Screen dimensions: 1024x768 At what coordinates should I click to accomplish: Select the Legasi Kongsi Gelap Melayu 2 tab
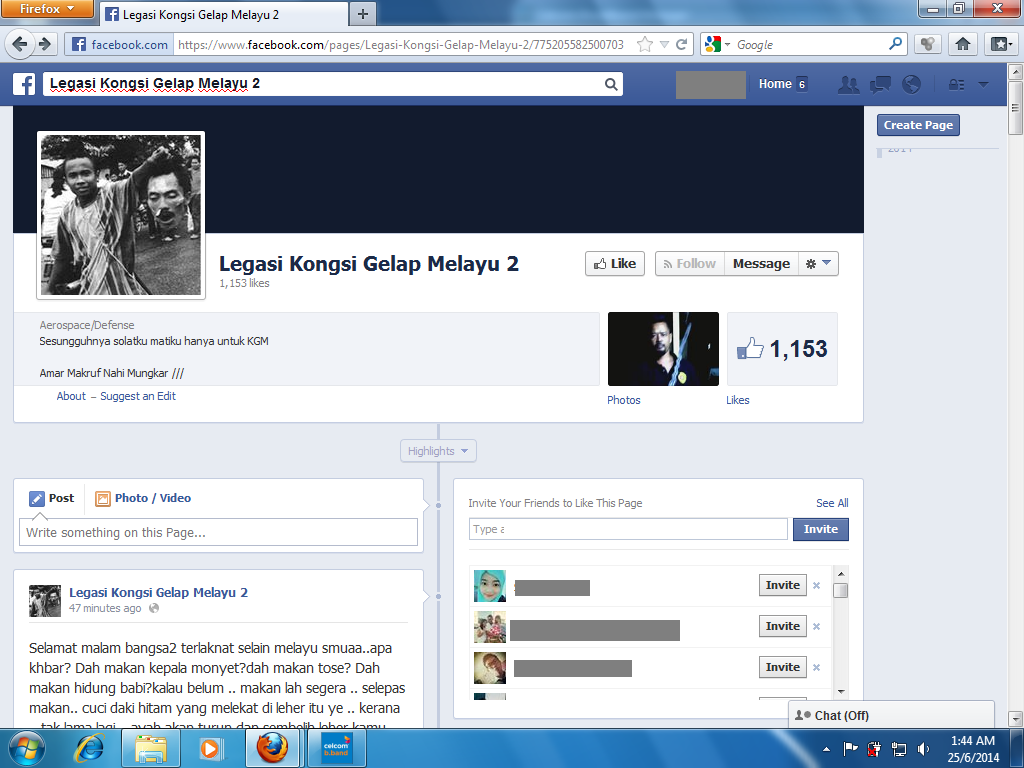223,14
